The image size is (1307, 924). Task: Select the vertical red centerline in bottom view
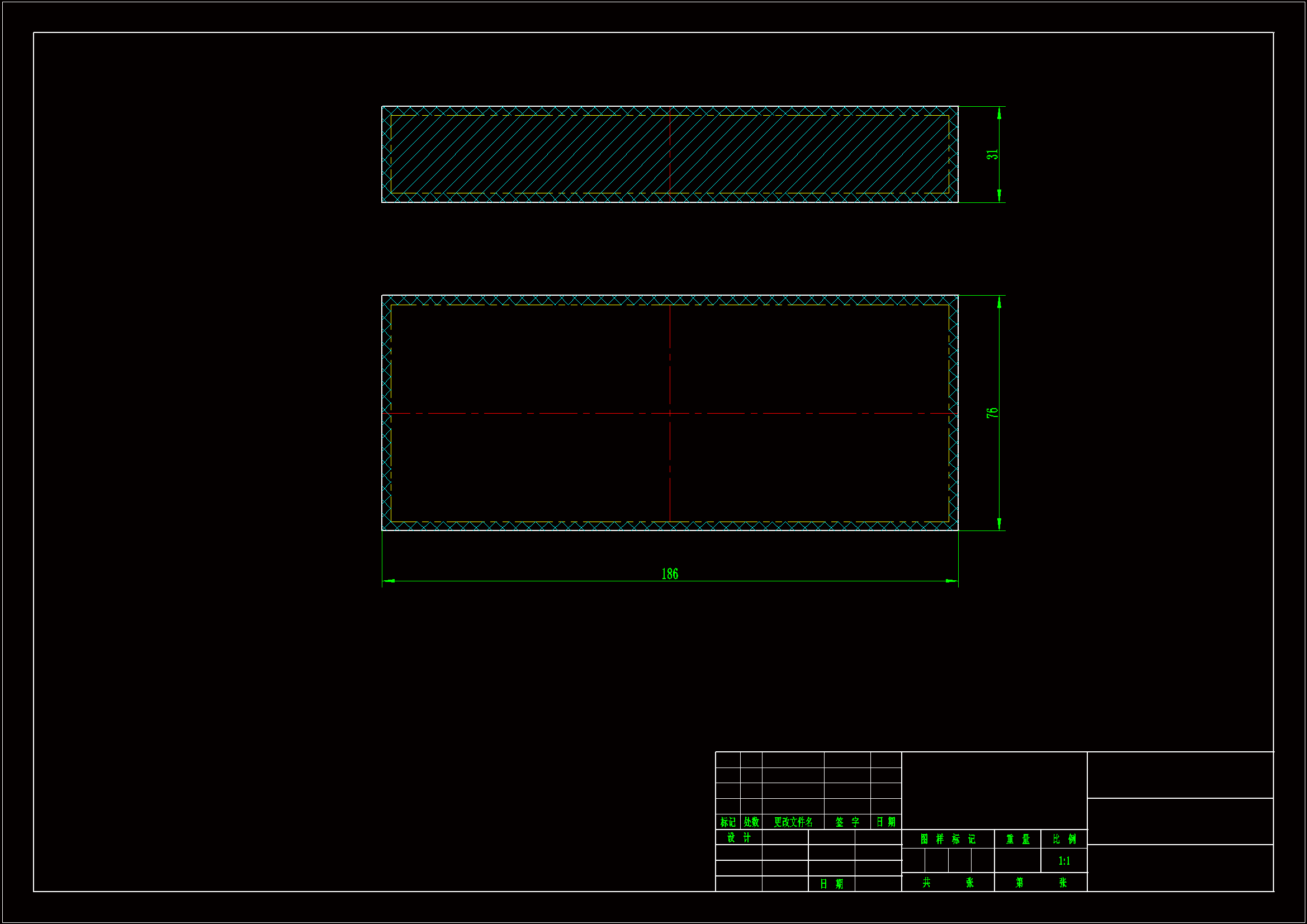670,342
